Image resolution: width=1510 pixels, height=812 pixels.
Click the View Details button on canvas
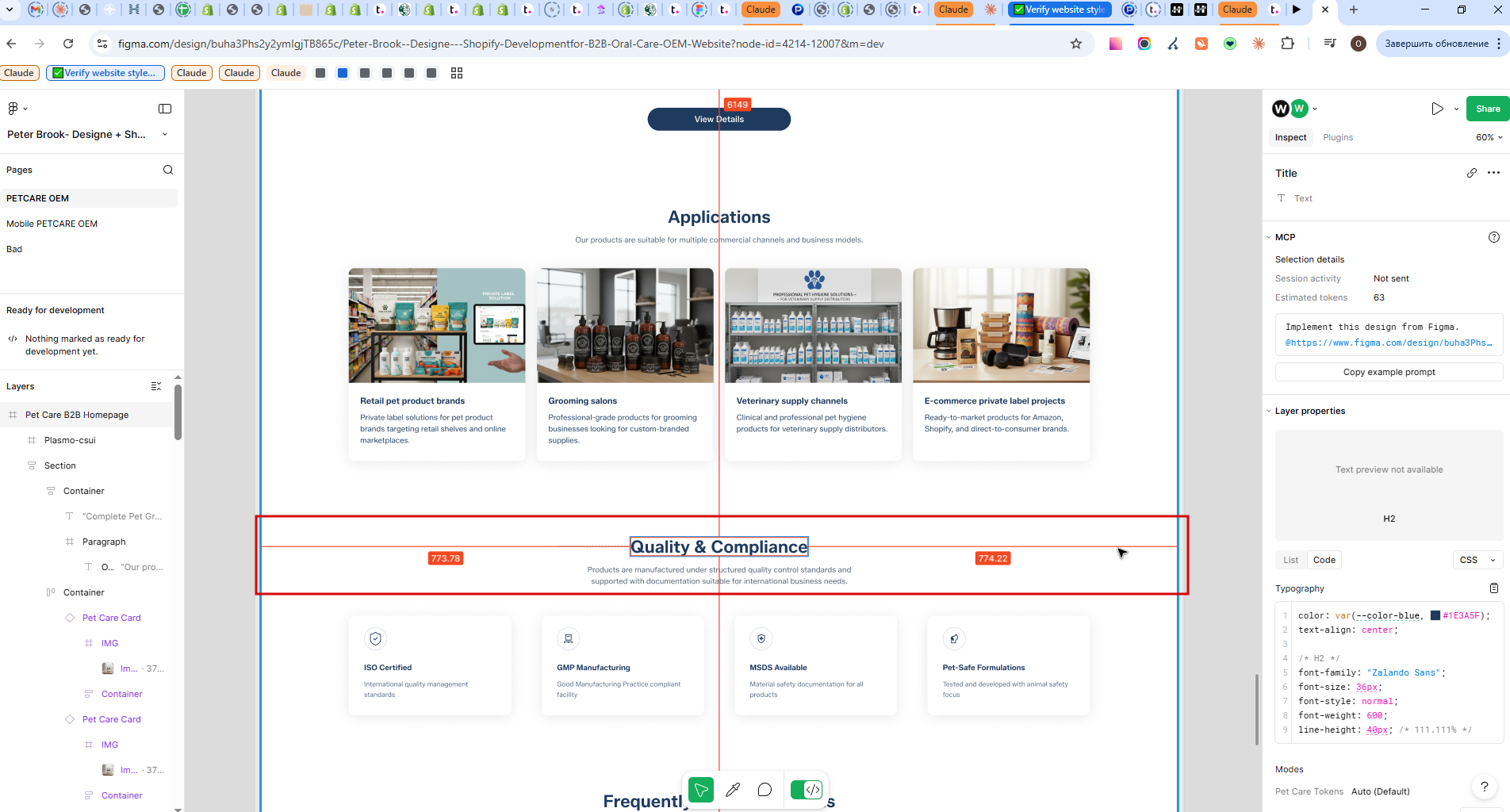[x=719, y=119]
